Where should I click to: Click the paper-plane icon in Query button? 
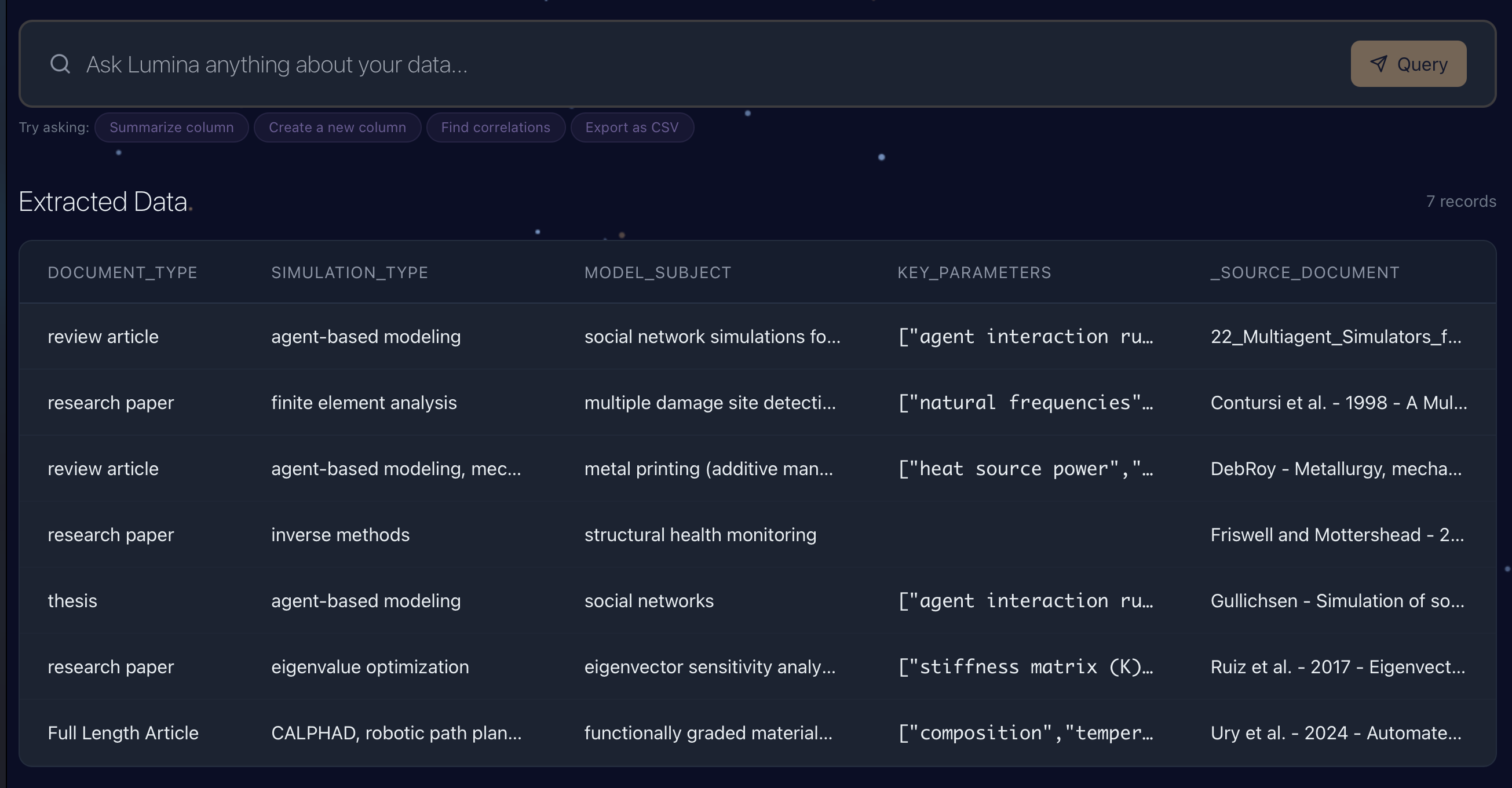point(1379,63)
